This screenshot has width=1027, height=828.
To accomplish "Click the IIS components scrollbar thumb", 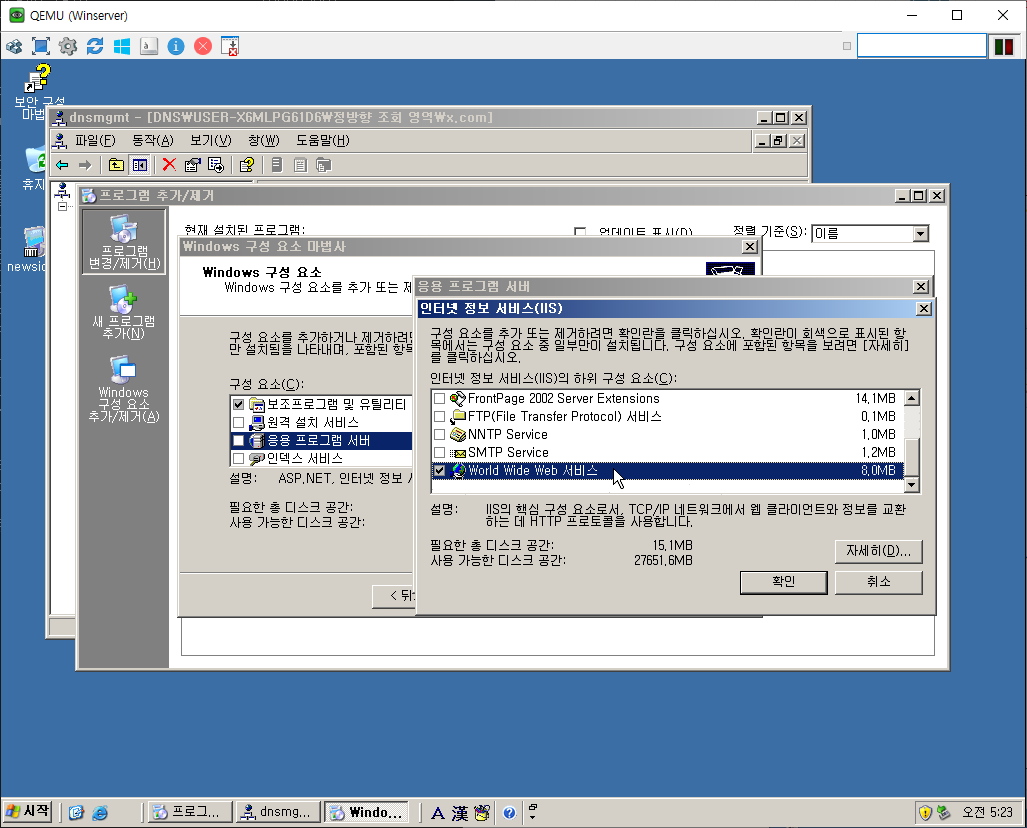I will tap(912, 457).
